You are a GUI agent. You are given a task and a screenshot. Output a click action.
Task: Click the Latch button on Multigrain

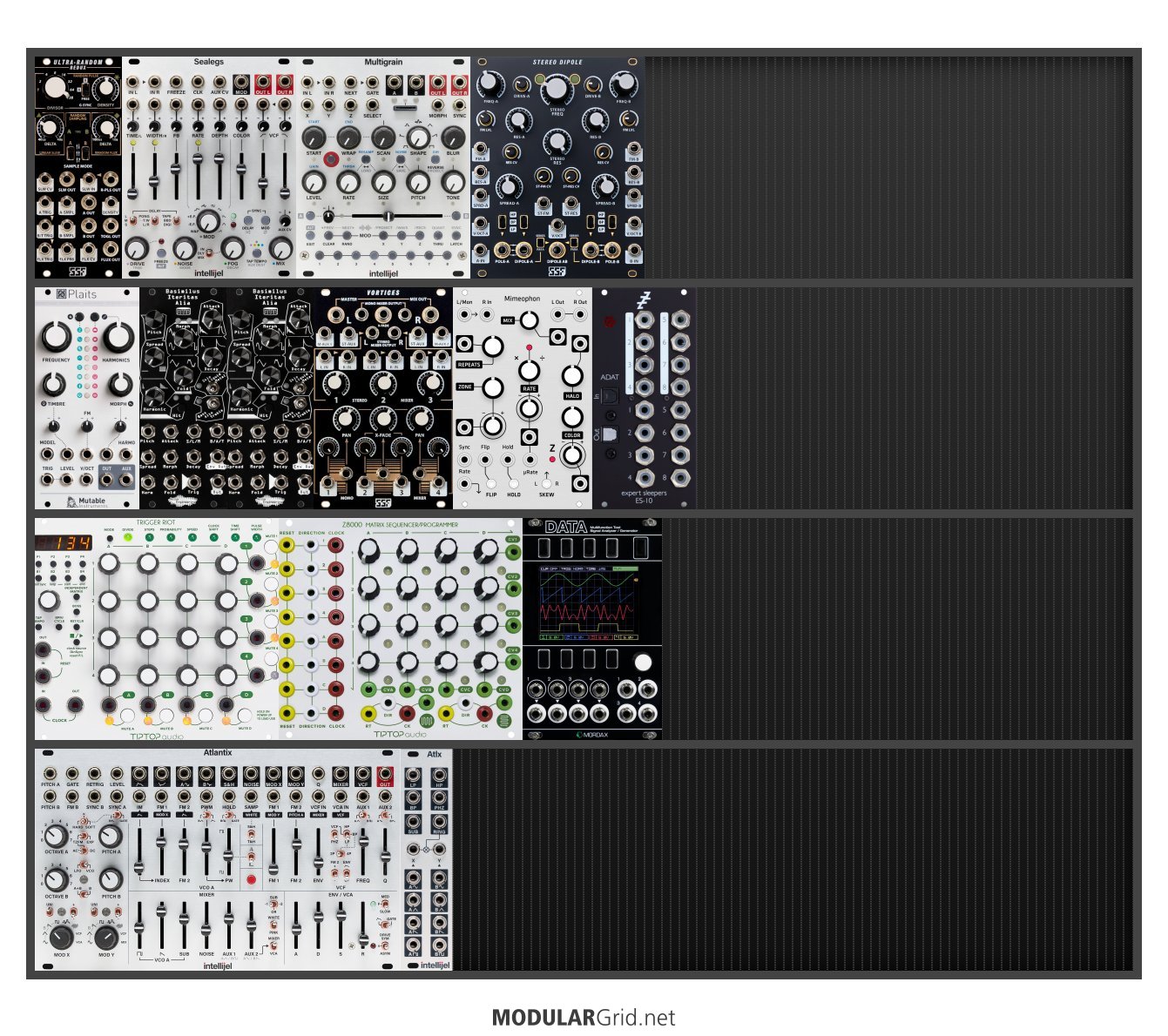[456, 236]
